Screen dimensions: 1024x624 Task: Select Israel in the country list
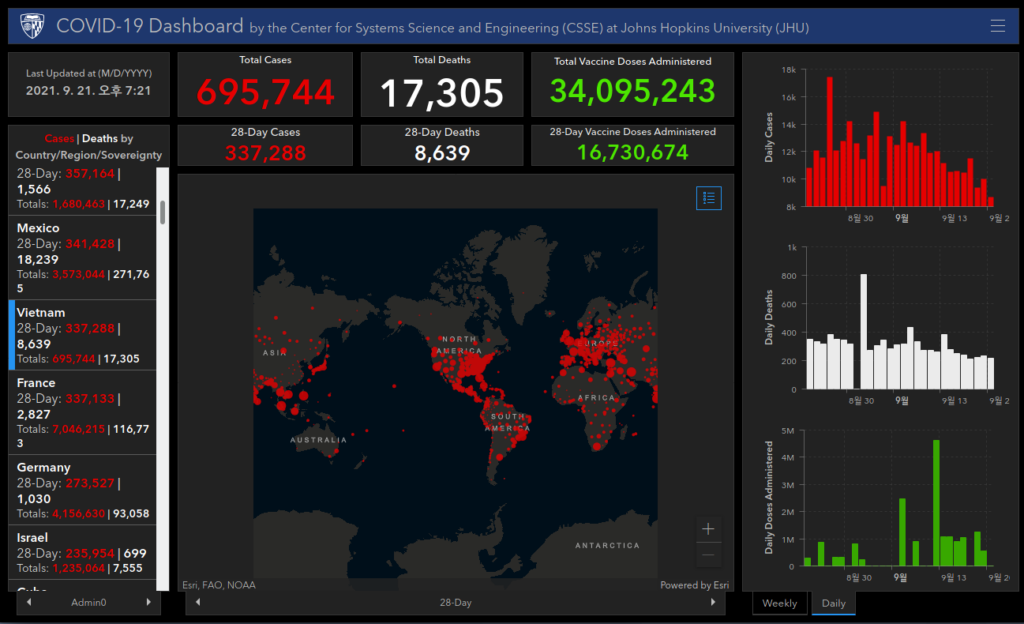pos(82,552)
